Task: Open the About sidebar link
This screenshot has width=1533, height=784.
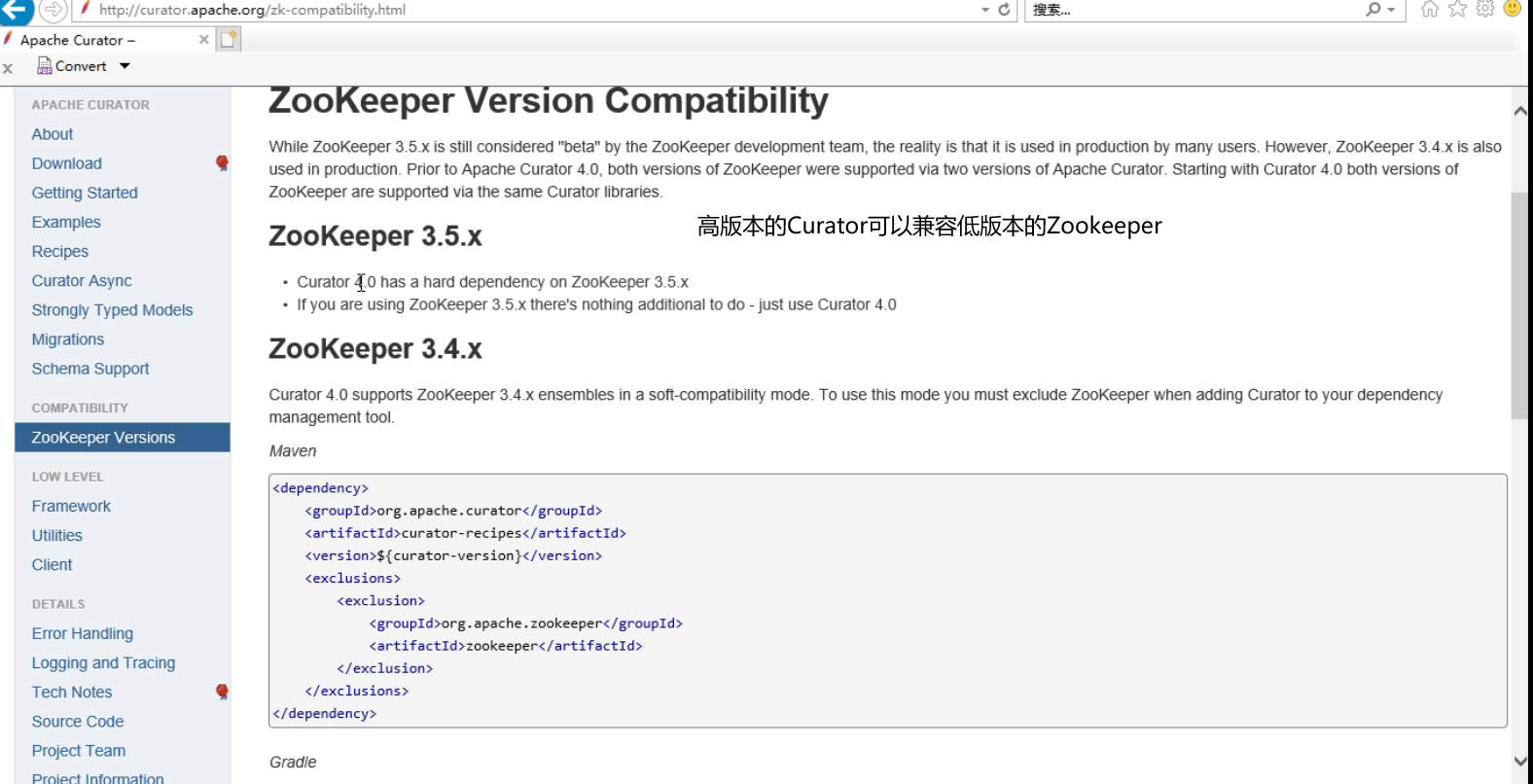Action: click(53, 134)
